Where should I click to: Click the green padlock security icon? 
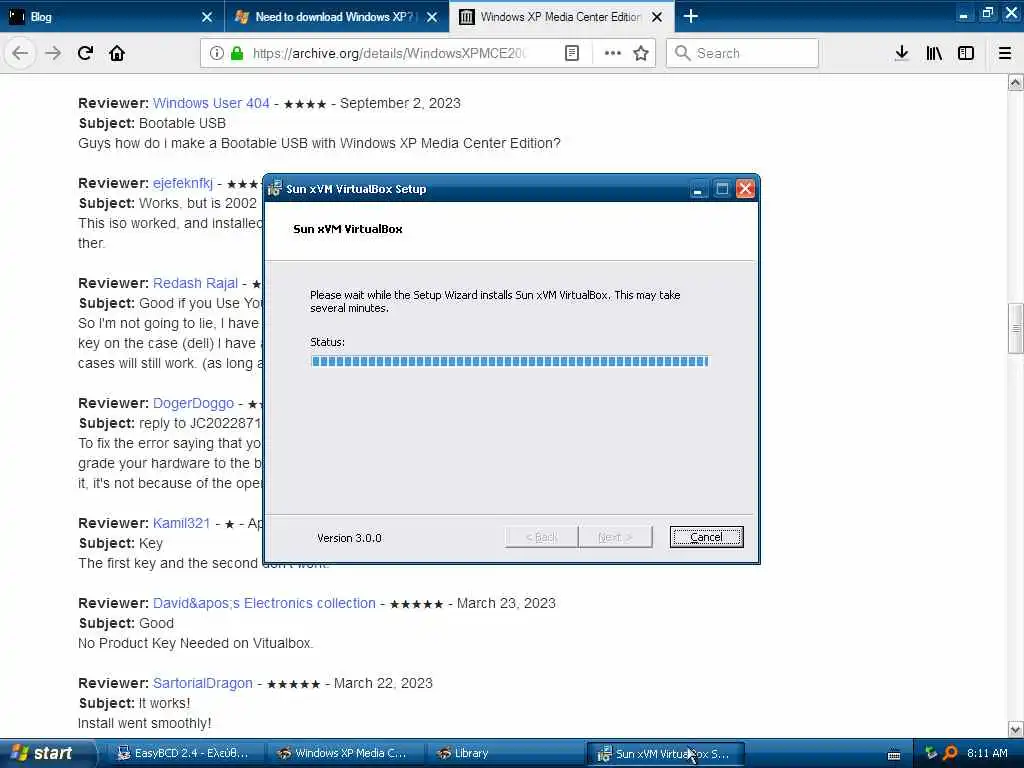pos(237,53)
